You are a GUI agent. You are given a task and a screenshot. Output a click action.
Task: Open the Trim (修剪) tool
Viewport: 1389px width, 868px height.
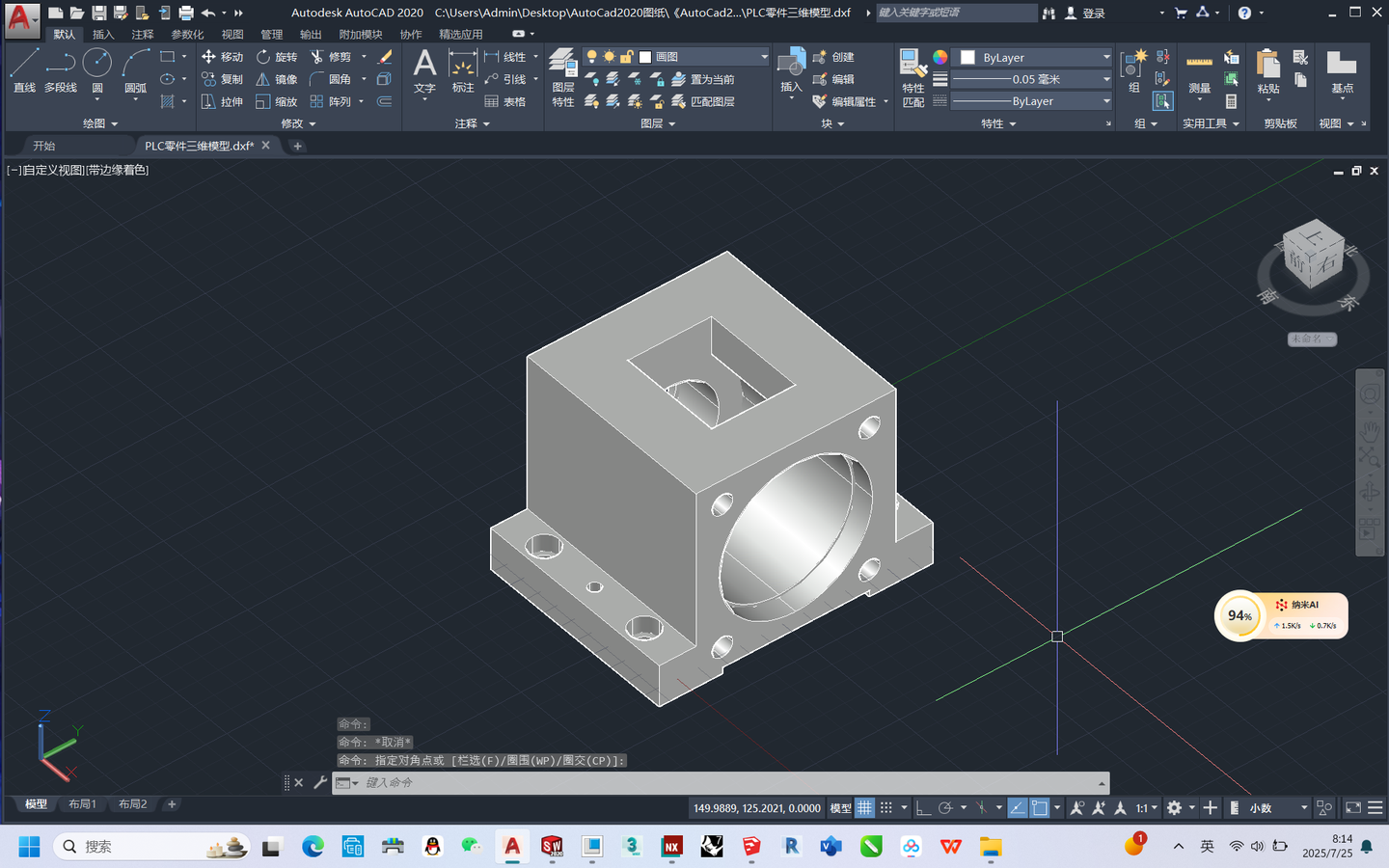click(338, 55)
